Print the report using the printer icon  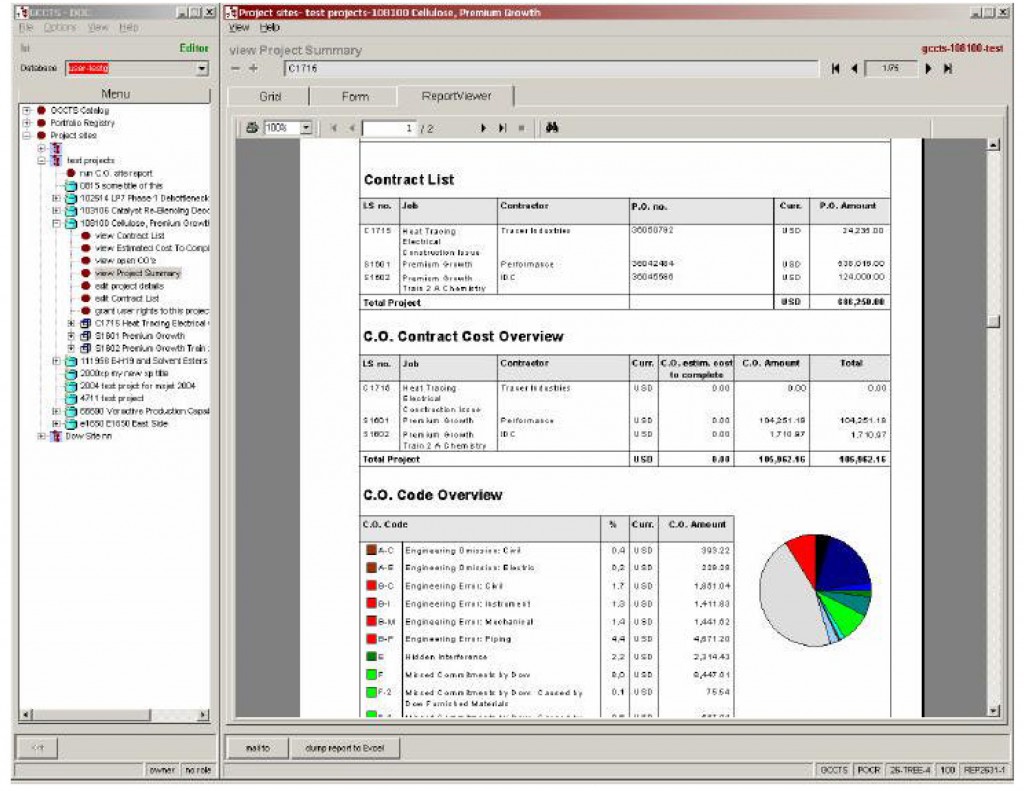[x=252, y=127]
